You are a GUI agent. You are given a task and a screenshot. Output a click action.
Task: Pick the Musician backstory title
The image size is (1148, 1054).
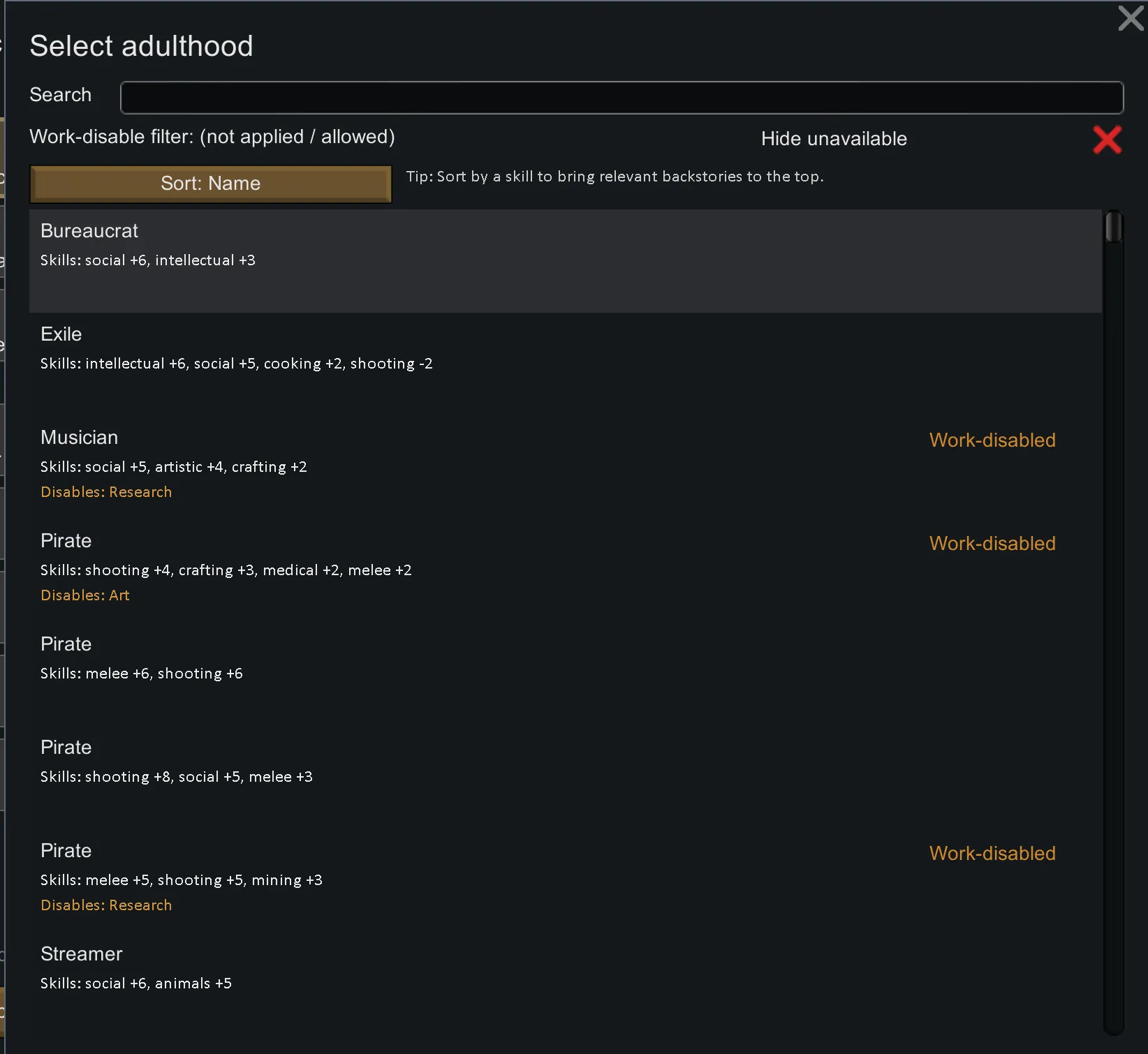tap(79, 438)
